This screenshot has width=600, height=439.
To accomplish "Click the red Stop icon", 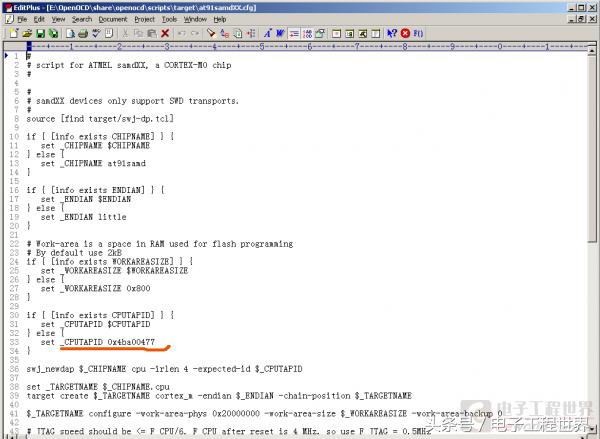I will [x=405, y=33].
